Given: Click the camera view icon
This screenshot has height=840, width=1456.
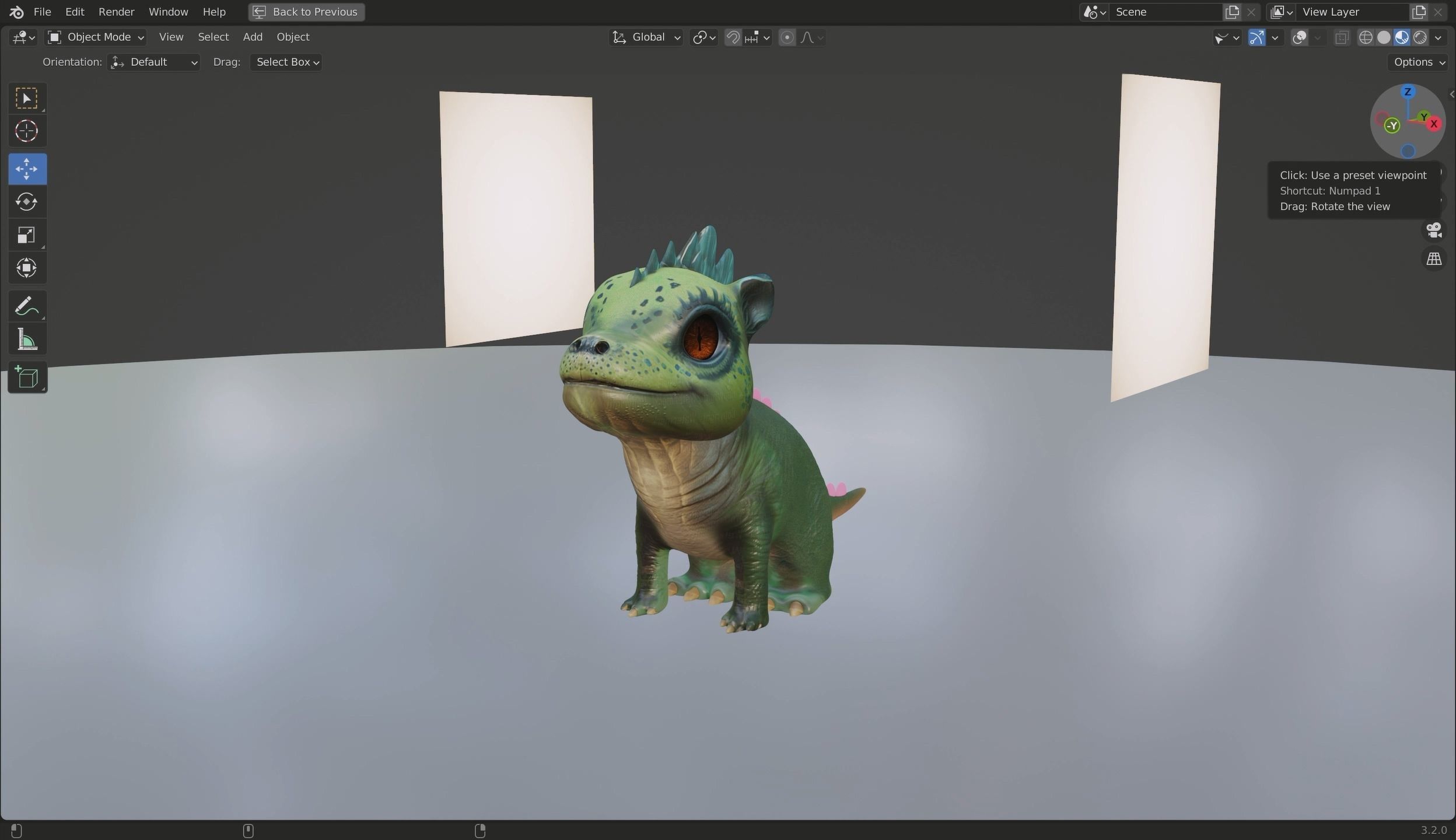Looking at the screenshot, I should (1434, 230).
